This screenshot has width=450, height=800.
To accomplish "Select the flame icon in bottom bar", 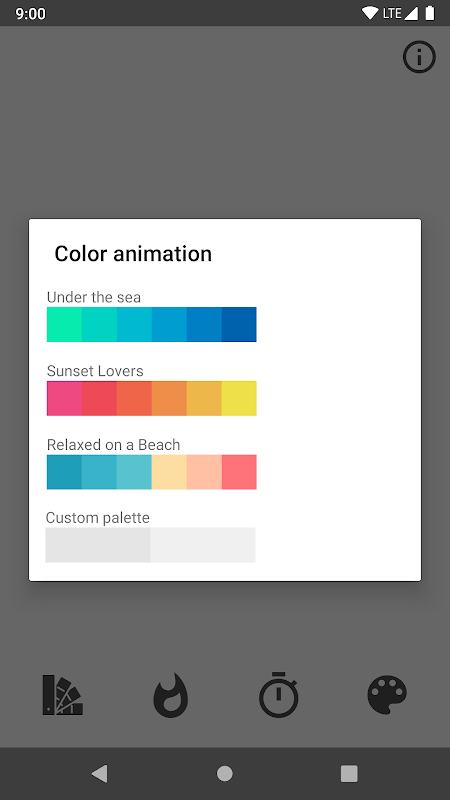I will click(170, 695).
